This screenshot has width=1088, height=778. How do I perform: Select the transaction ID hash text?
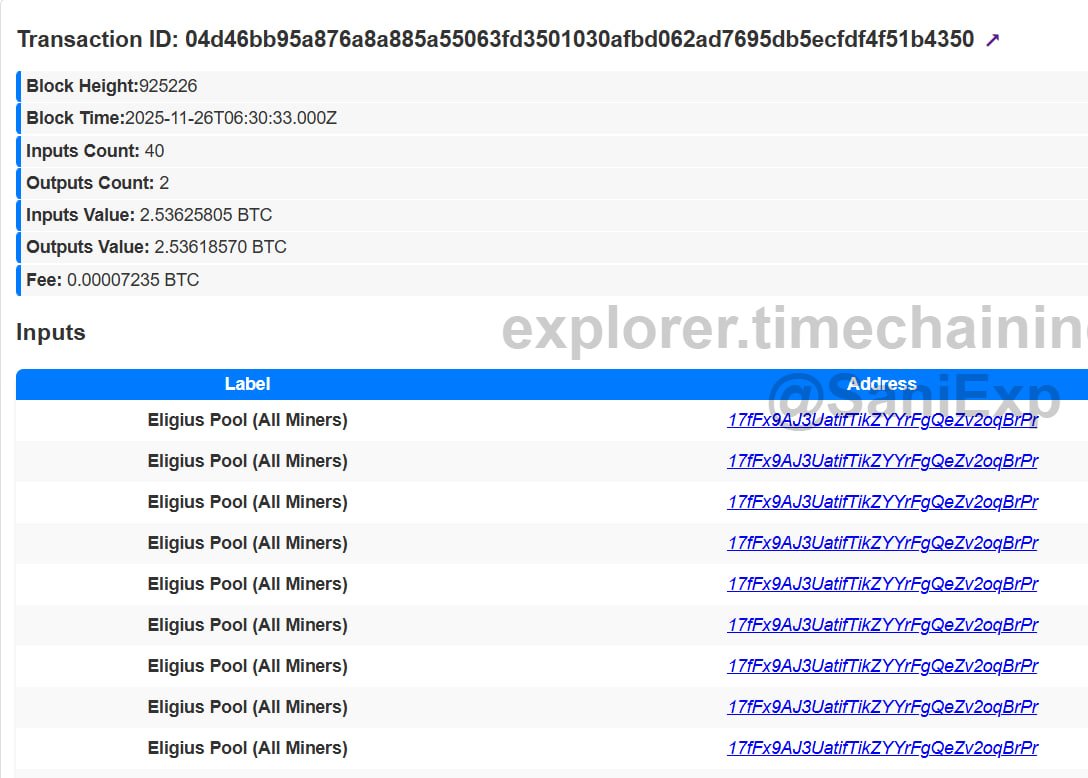579,40
